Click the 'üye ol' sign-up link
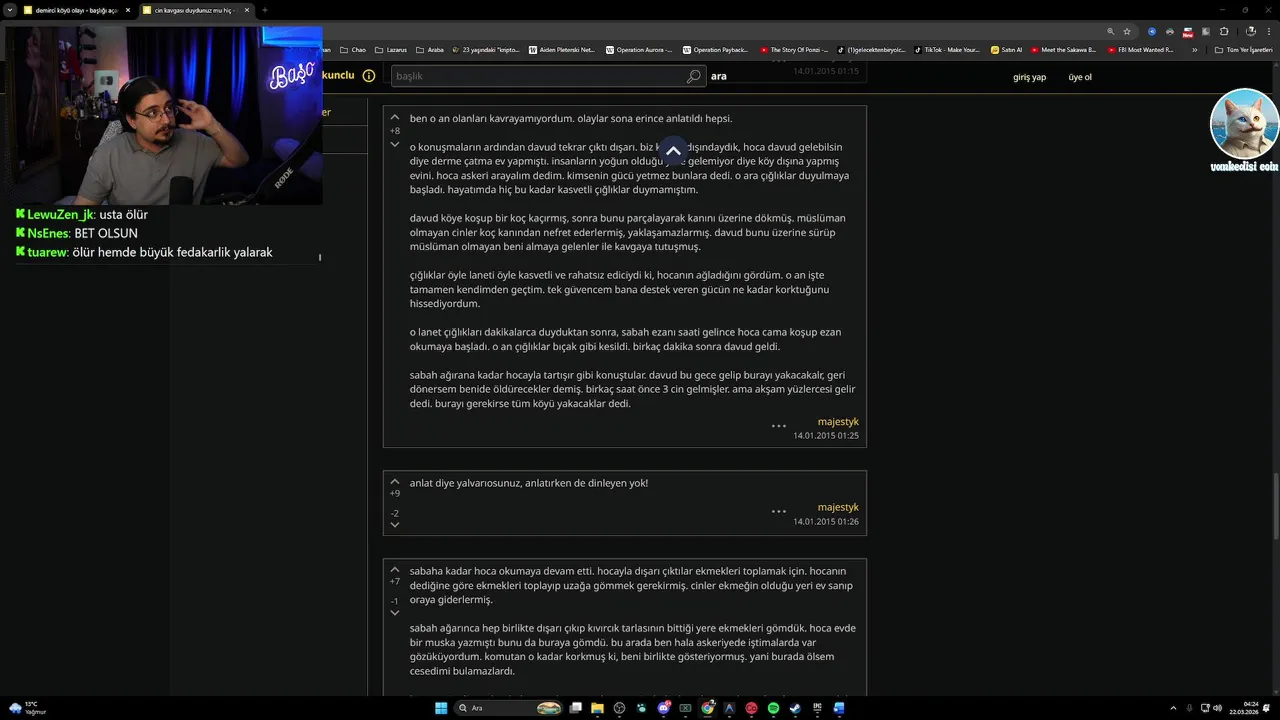This screenshot has width=1280, height=720. pos(1080,77)
